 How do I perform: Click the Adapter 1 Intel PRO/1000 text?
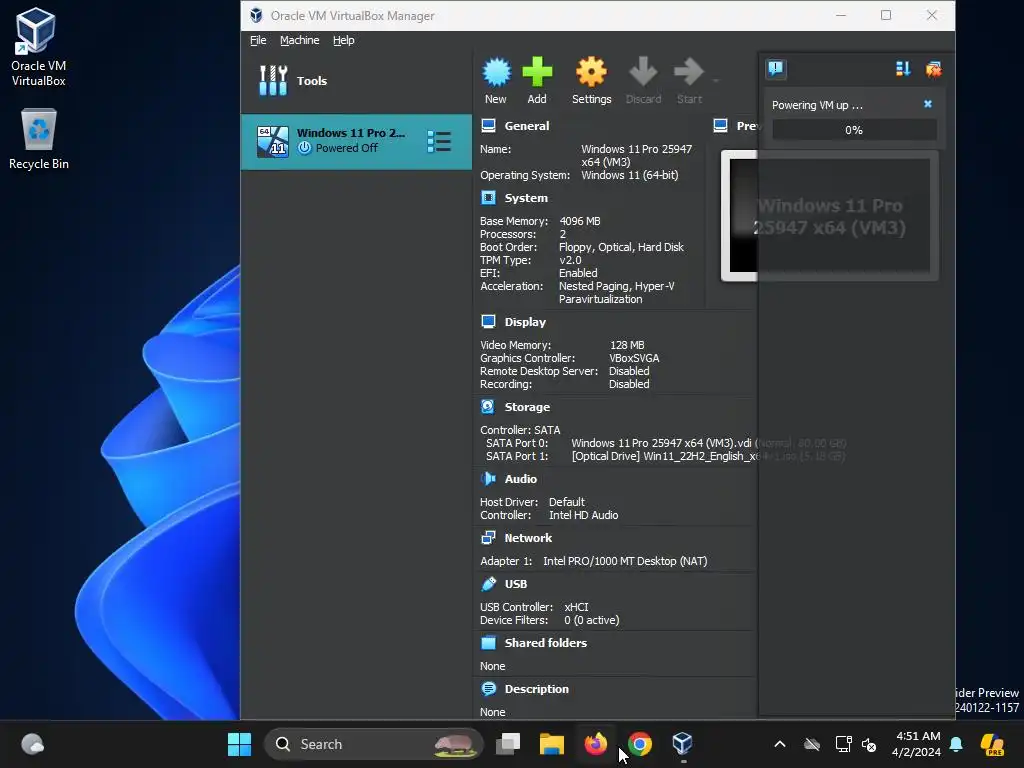pos(625,561)
